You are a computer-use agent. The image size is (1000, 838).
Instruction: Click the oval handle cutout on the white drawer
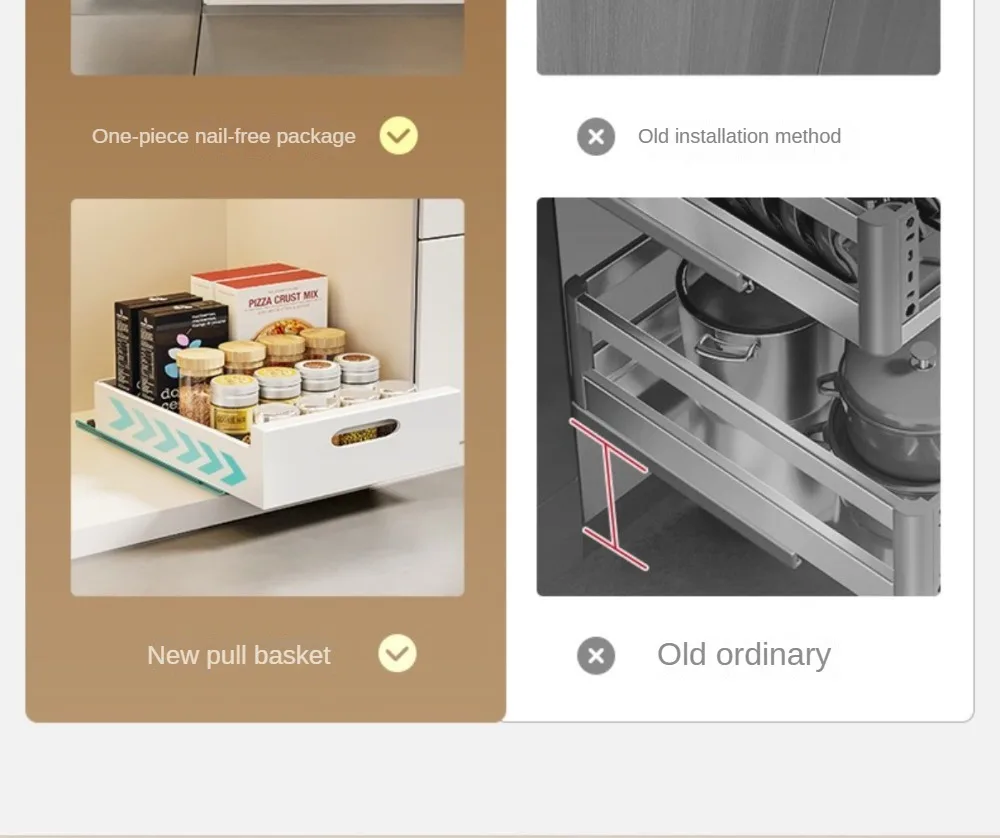coord(365,432)
